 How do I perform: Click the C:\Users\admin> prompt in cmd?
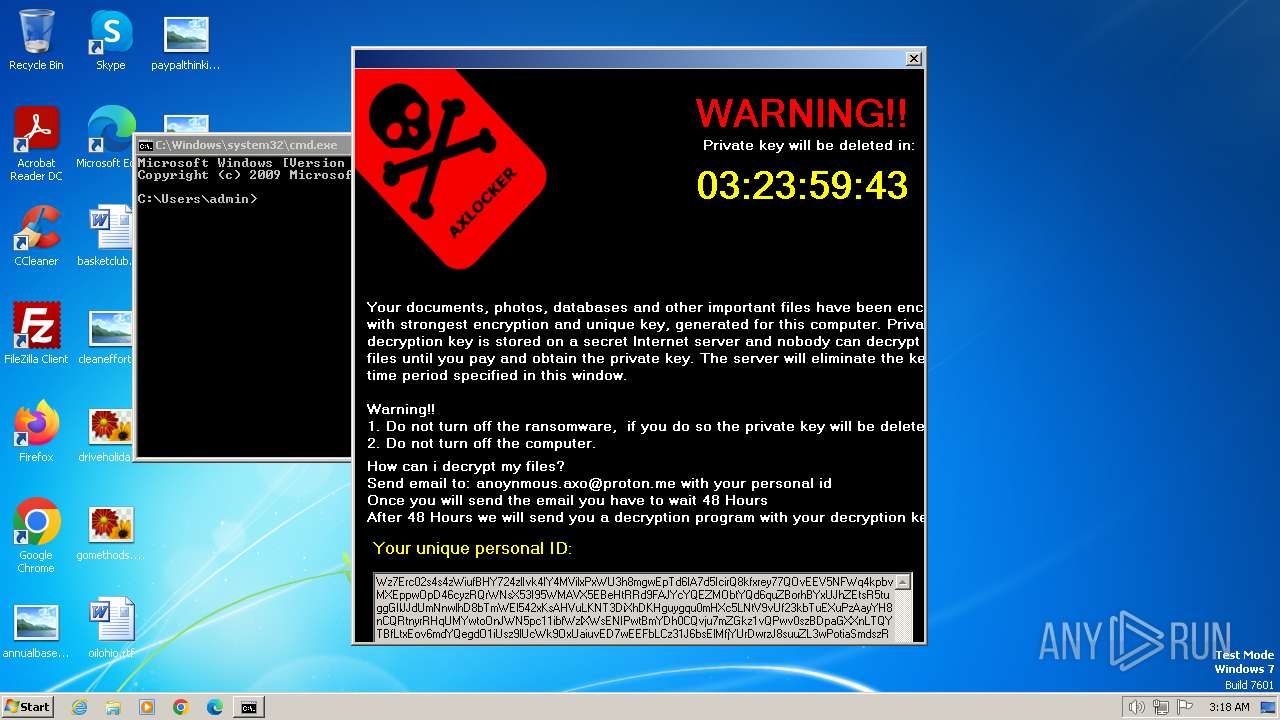point(197,199)
